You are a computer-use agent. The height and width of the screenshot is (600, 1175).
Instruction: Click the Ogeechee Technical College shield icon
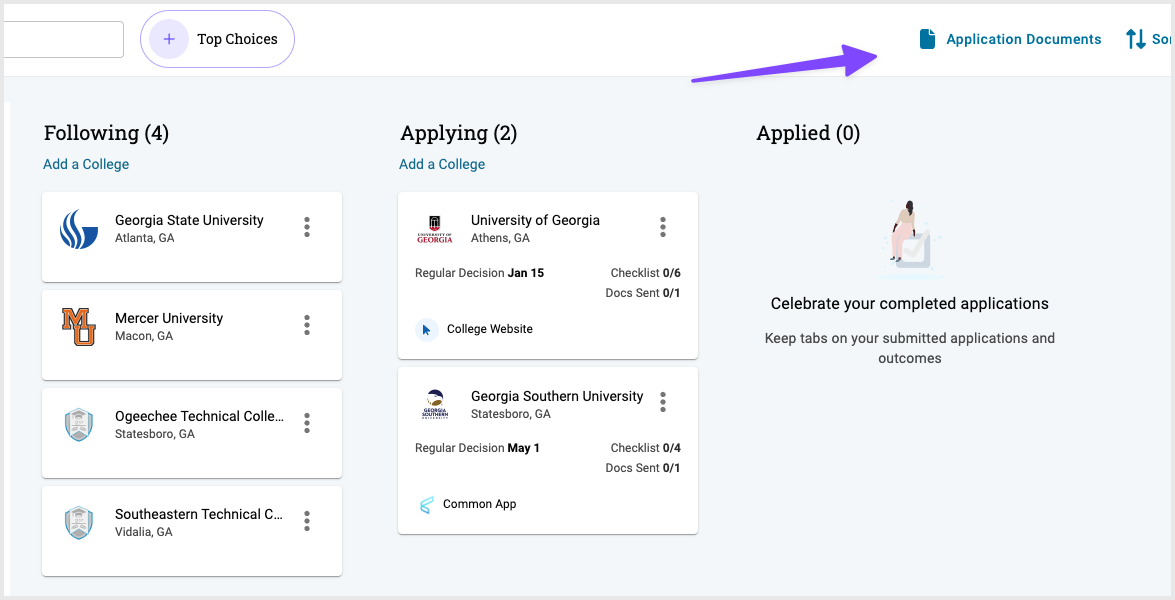point(79,425)
